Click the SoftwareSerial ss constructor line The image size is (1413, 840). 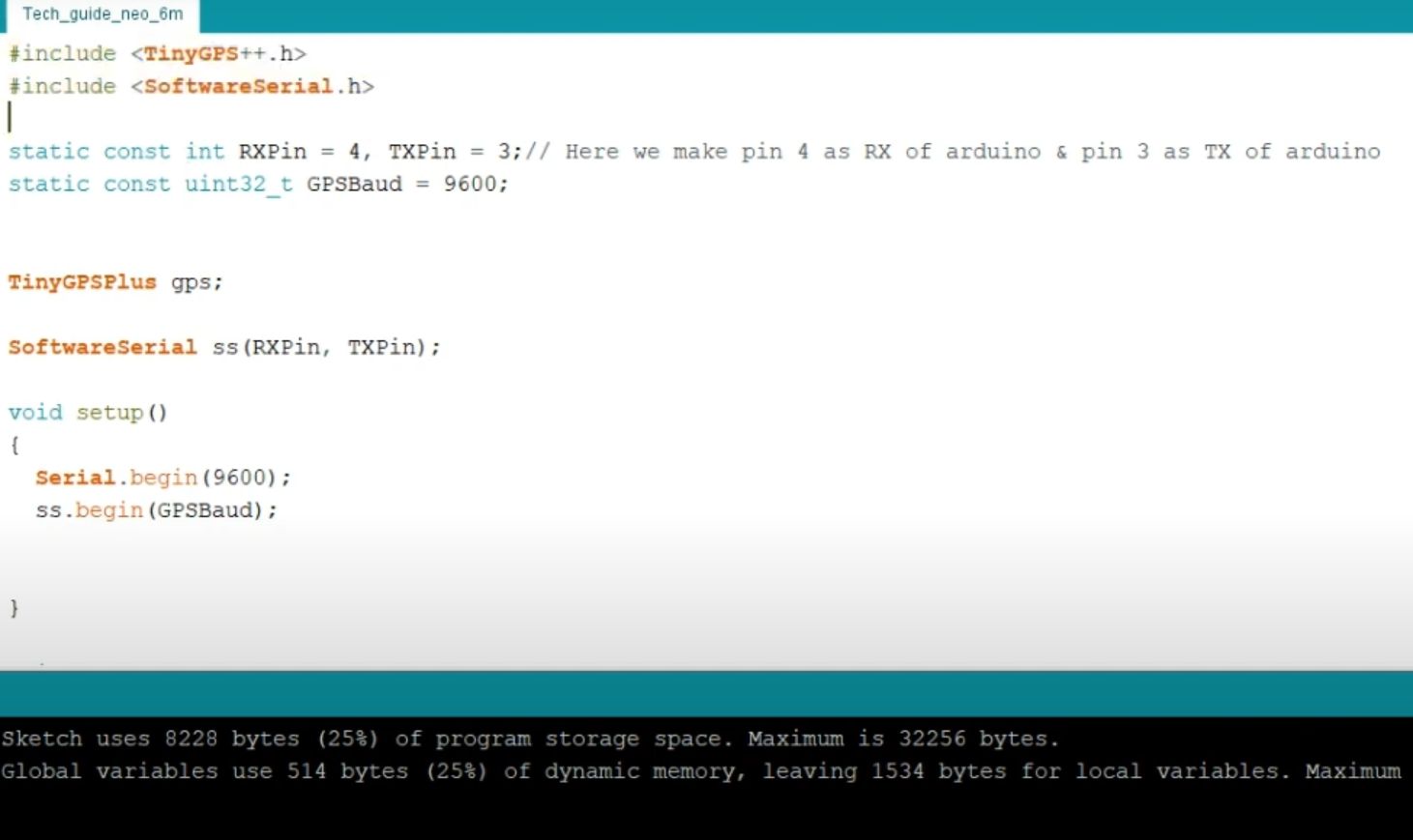point(222,347)
